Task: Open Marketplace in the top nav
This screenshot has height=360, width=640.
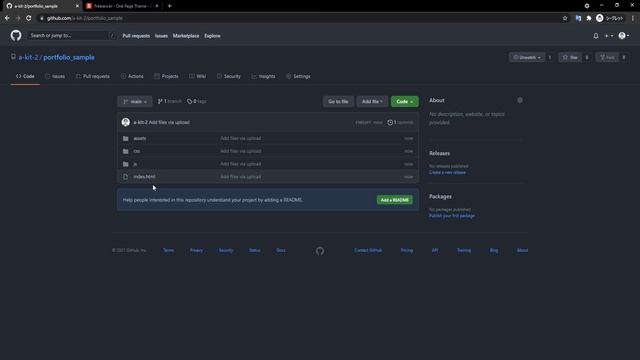Action: pyautogui.click(x=186, y=36)
